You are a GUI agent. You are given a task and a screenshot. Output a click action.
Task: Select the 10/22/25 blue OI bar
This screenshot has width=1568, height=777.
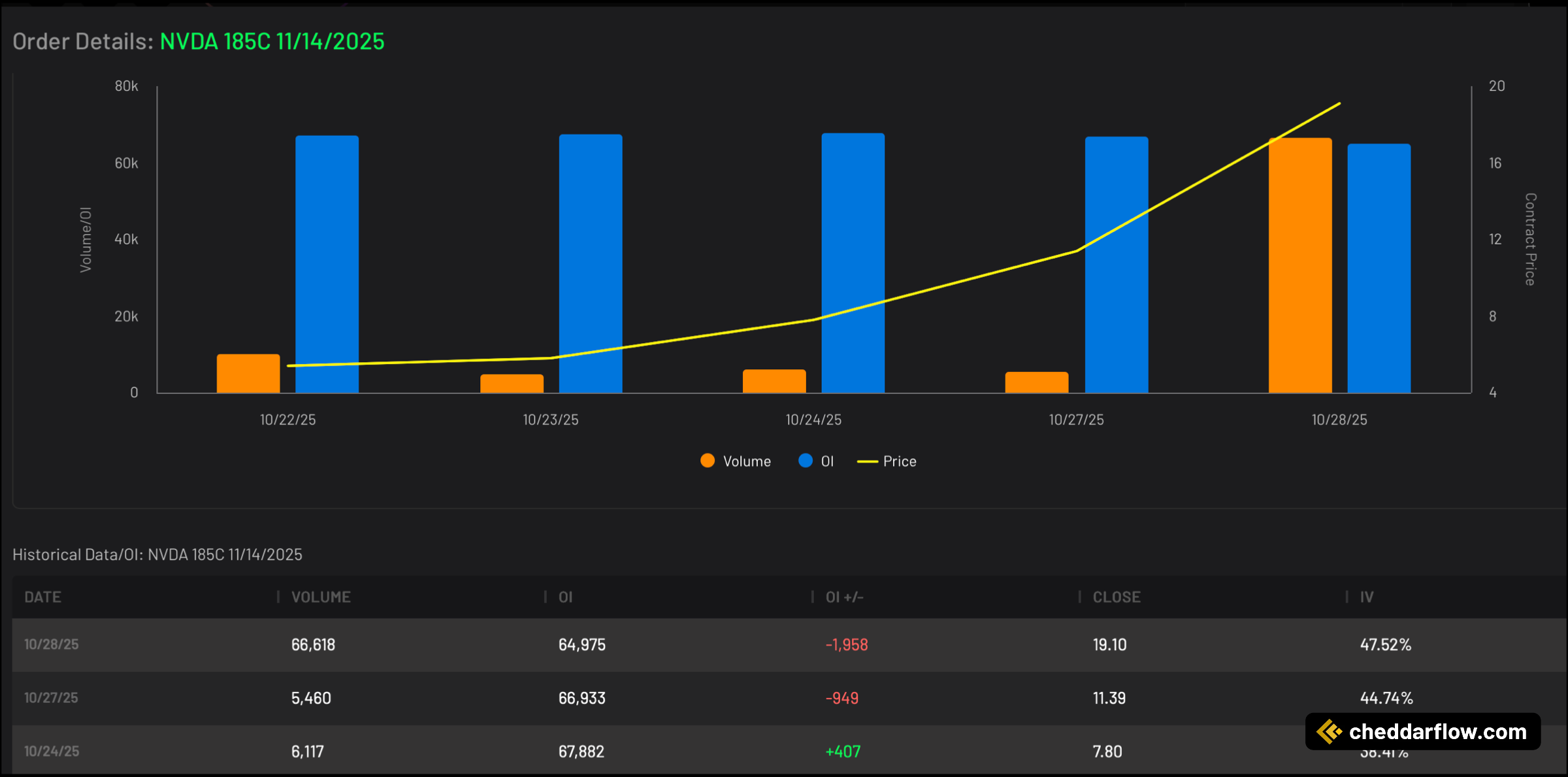coord(327,264)
